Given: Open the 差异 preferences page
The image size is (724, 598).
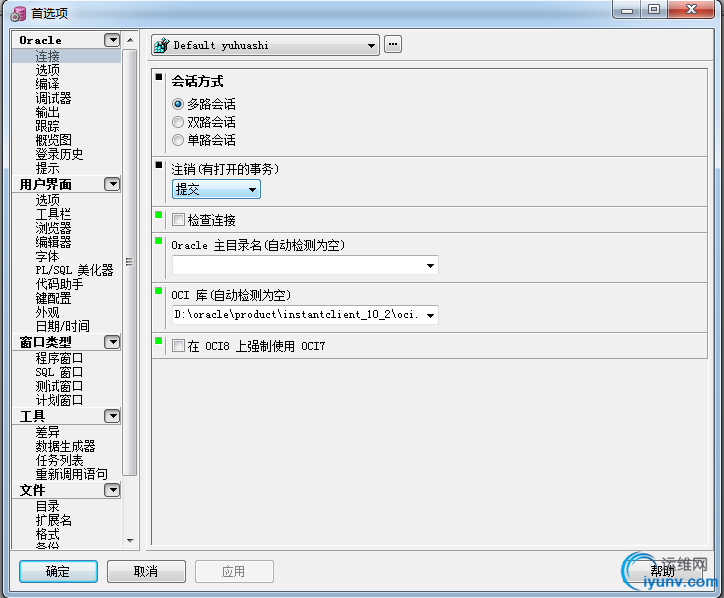Looking at the screenshot, I should (48, 432).
